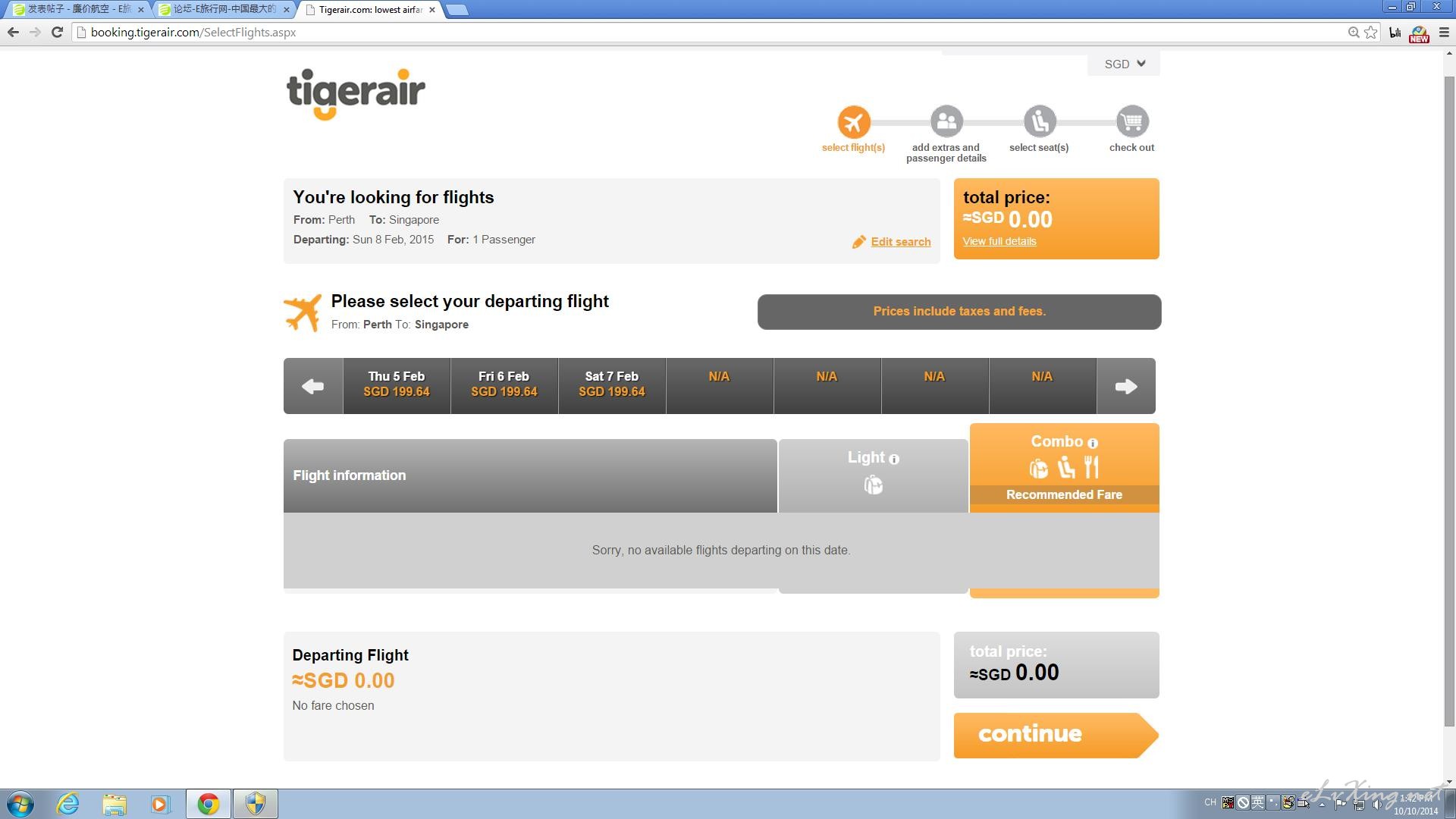Click the Light fare column header
Image resolution: width=1456 pixels, height=819 pixels.
click(x=873, y=475)
